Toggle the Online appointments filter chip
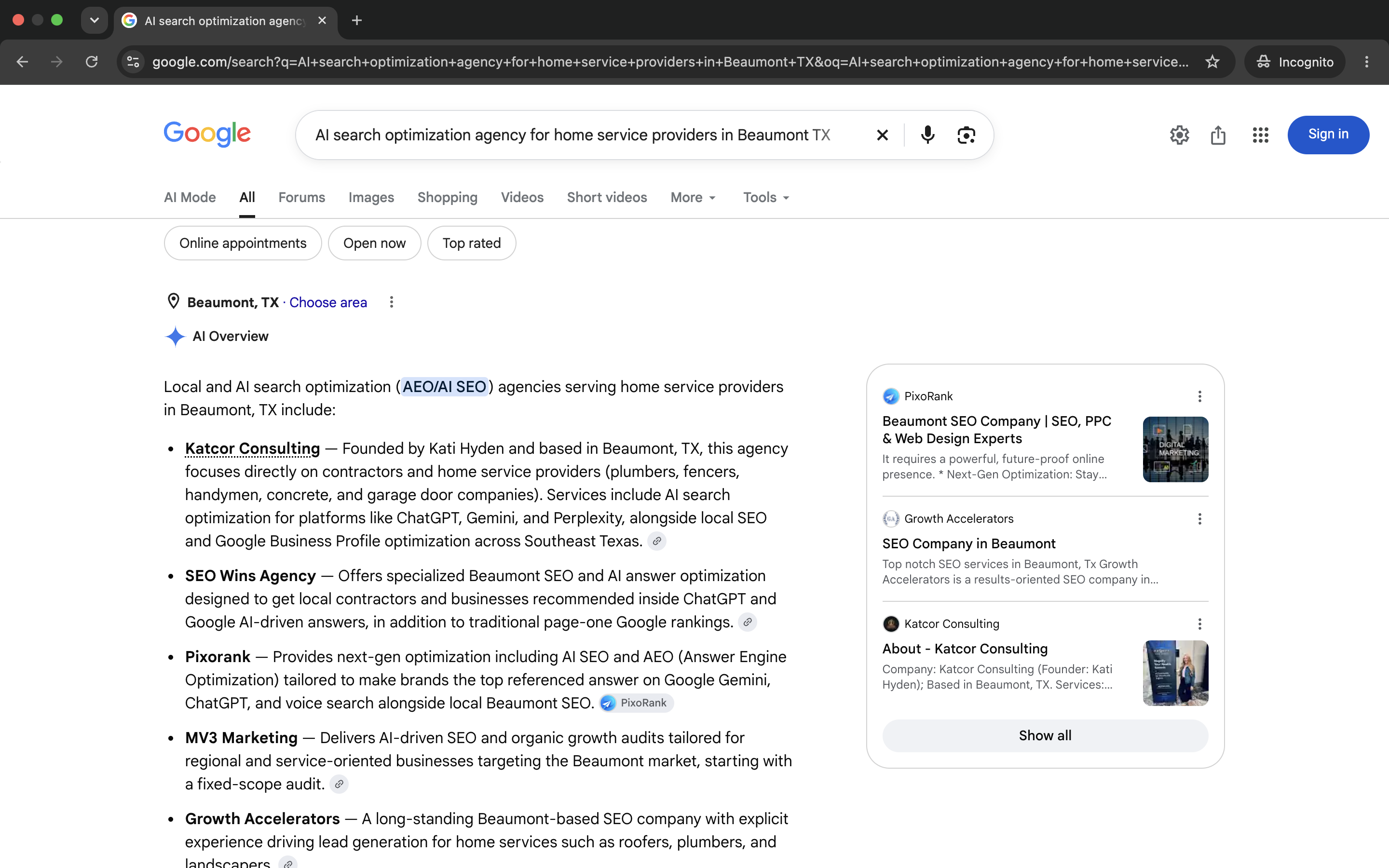 [x=243, y=244]
